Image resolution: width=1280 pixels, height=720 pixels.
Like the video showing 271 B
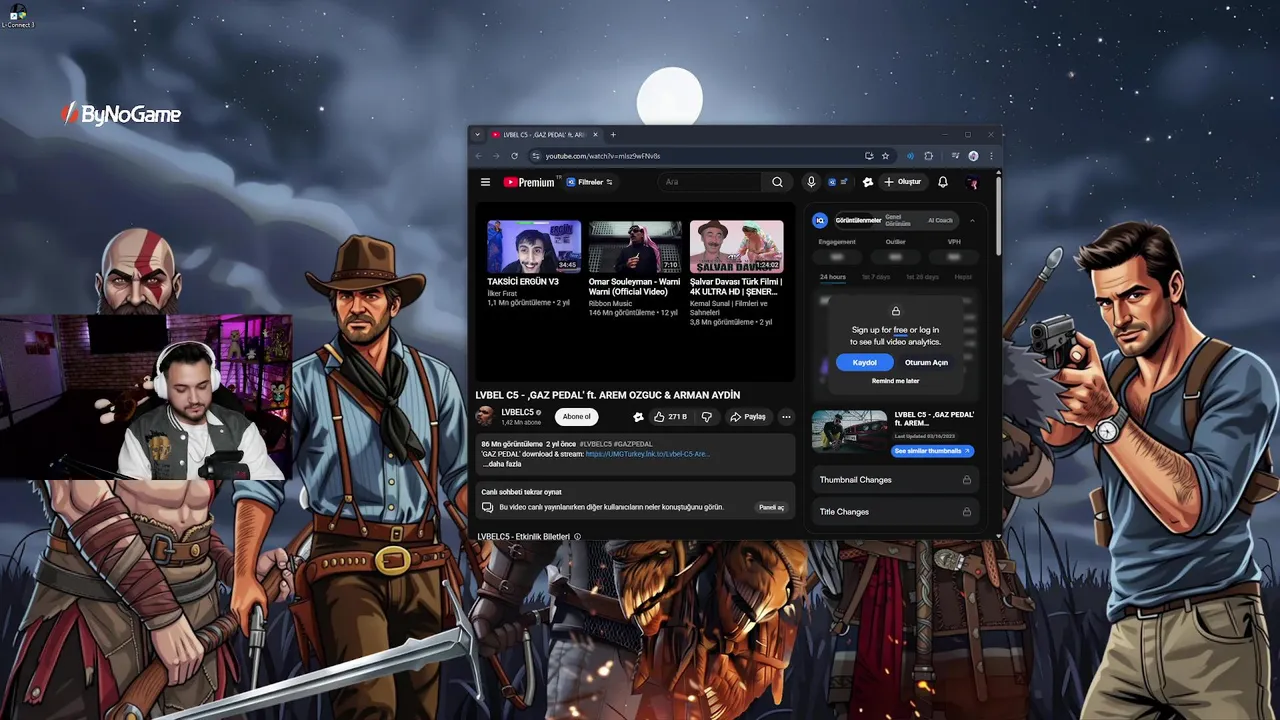click(671, 417)
